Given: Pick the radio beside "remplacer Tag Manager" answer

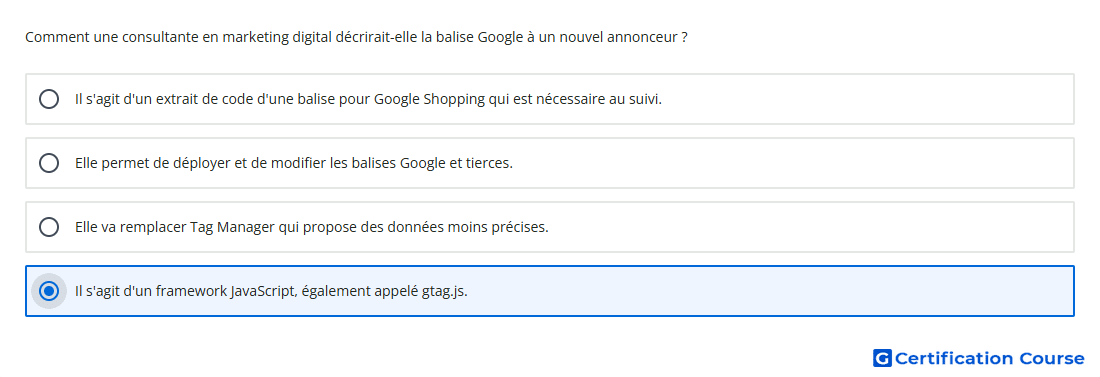Looking at the screenshot, I should 49,227.
